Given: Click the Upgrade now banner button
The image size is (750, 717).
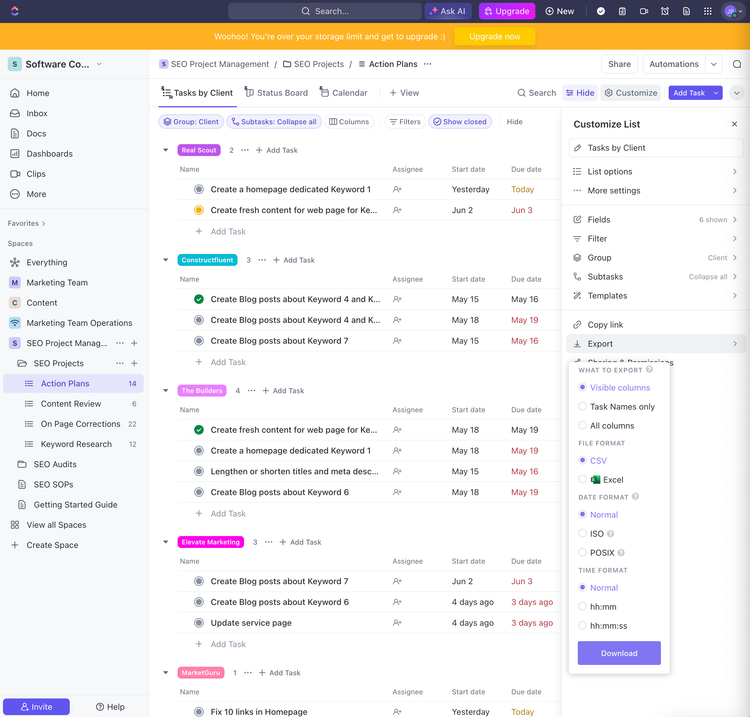Looking at the screenshot, I should point(495,36).
